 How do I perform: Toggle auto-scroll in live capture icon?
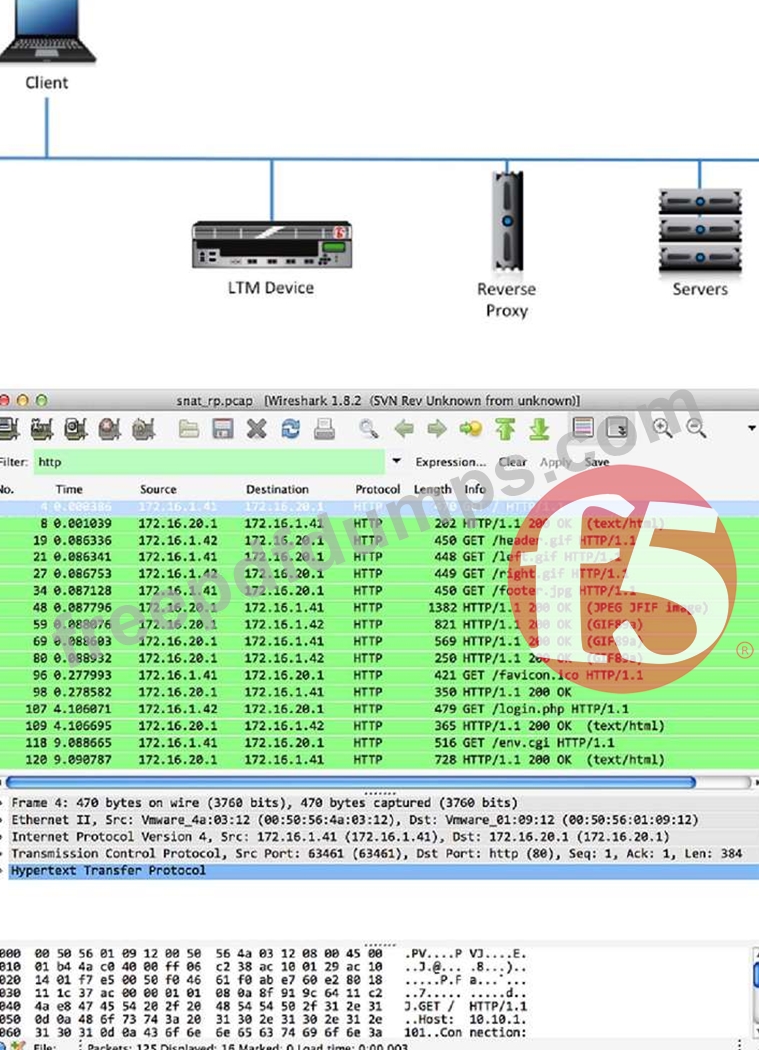pos(617,429)
